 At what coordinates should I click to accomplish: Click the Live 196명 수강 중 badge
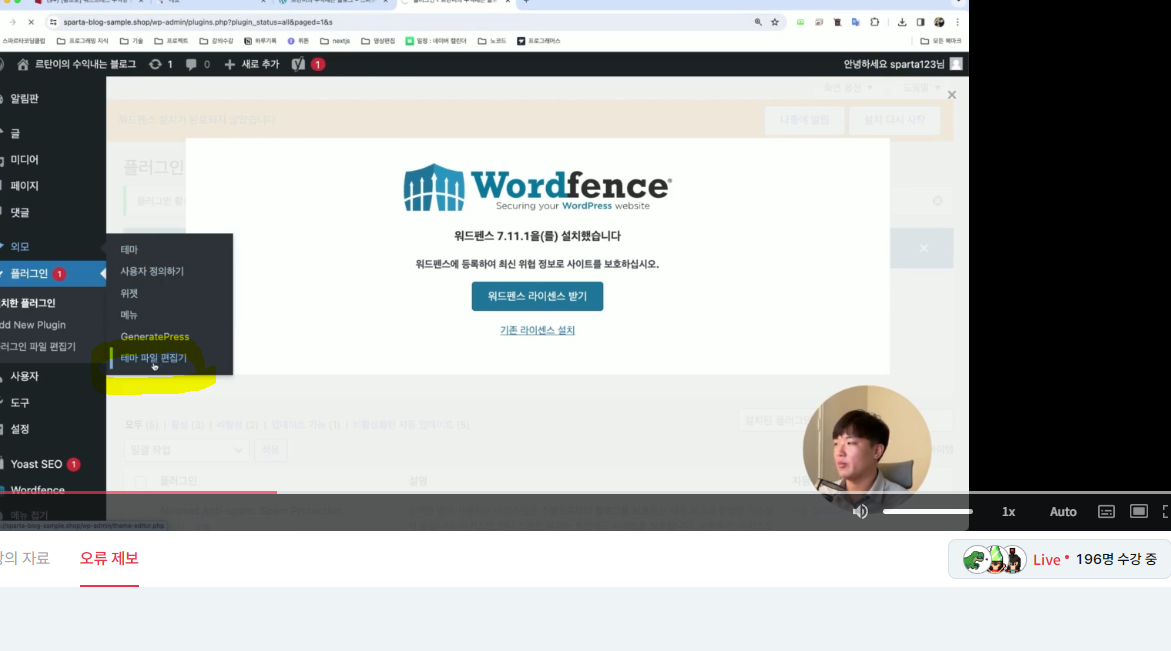pos(1059,559)
